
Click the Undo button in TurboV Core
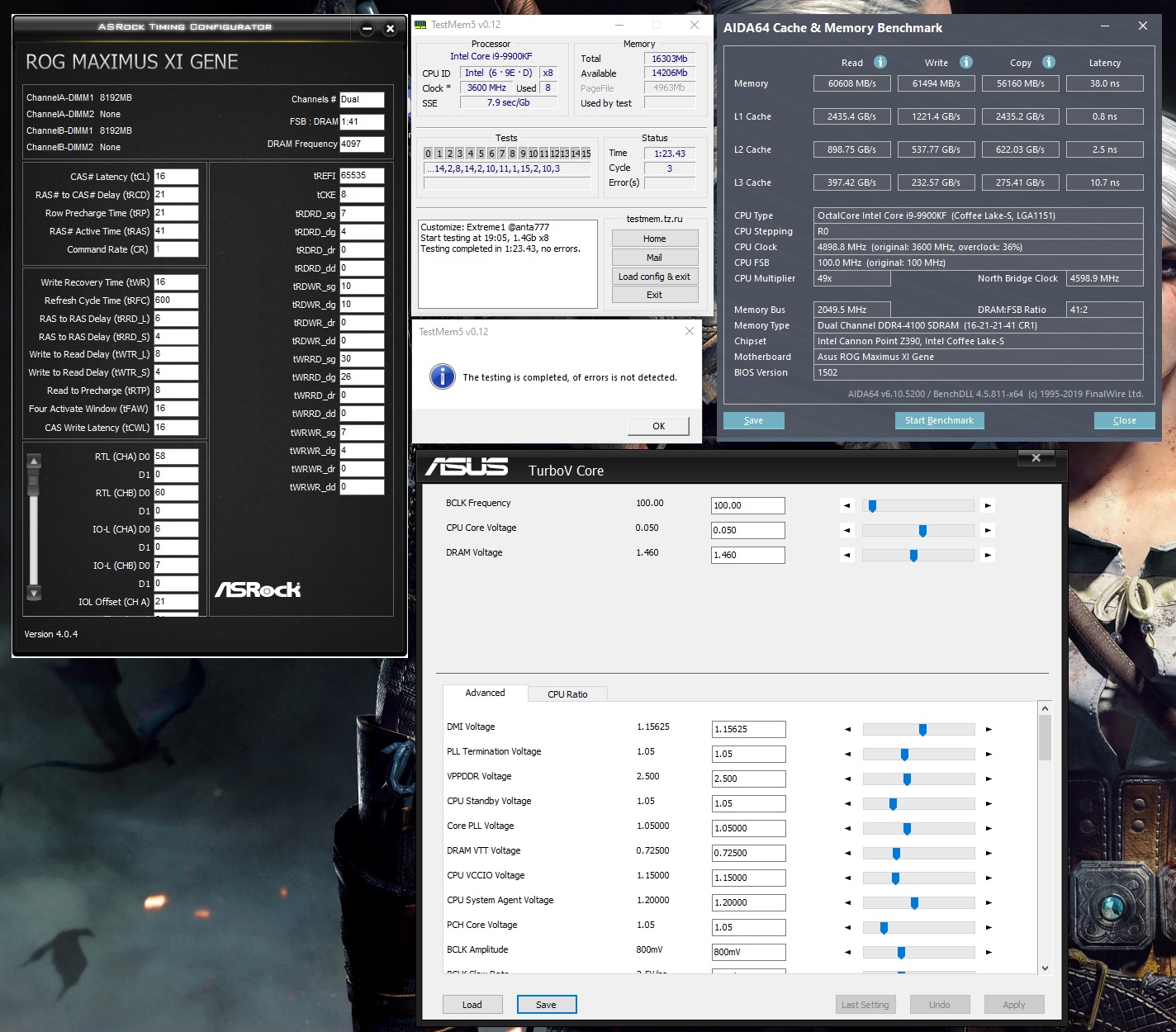[940, 1005]
